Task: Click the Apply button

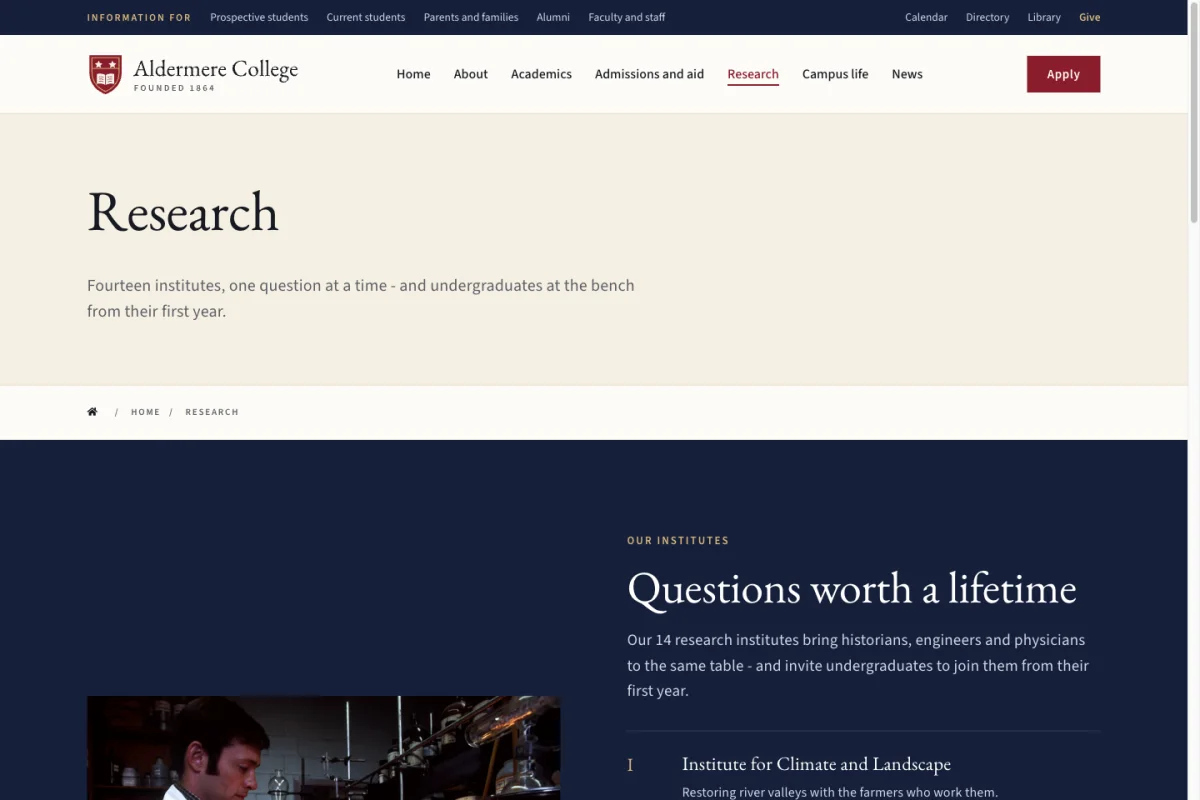Action: pyautogui.click(x=1063, y=74)
